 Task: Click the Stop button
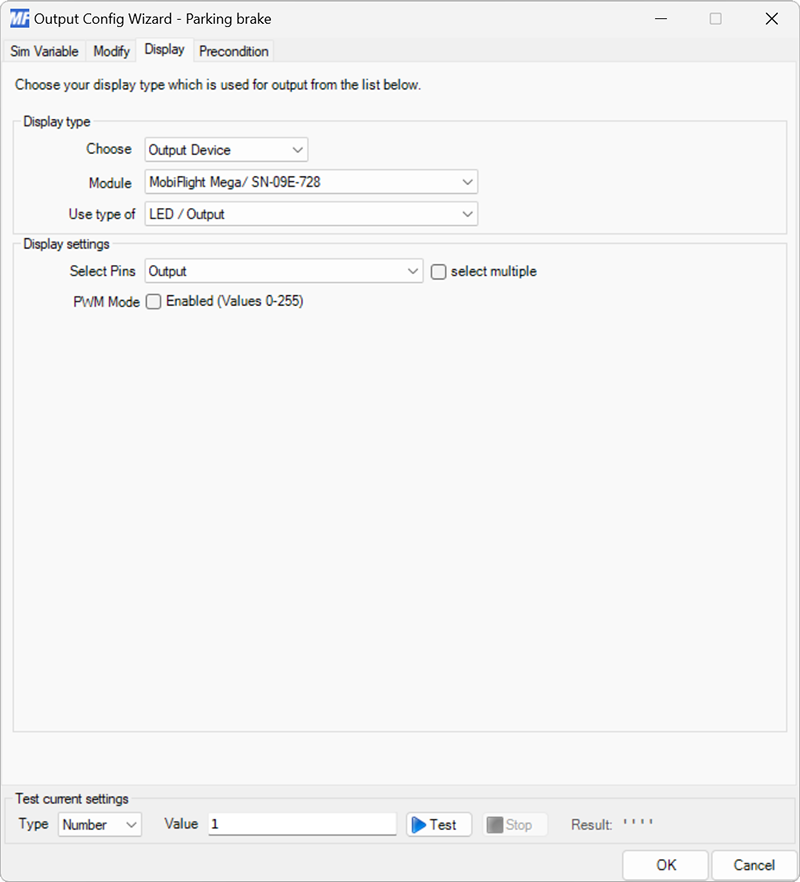coord(514,824)
